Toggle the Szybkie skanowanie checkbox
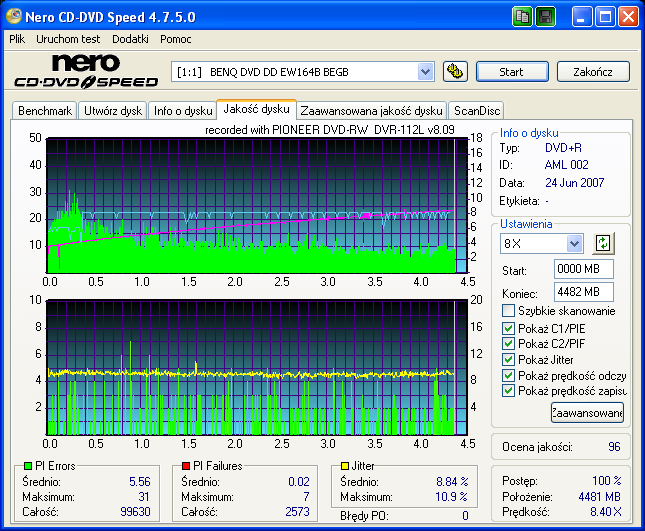The image size is (645, 531). pyautogui.click(x=508, y=311)
